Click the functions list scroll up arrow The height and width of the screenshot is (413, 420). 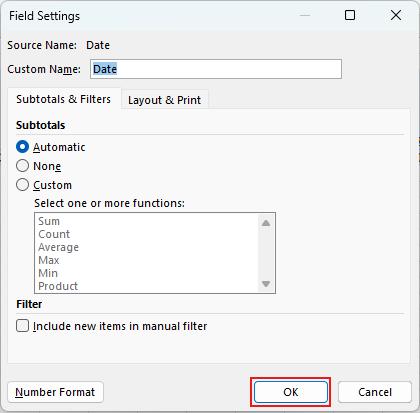(266, 223)
